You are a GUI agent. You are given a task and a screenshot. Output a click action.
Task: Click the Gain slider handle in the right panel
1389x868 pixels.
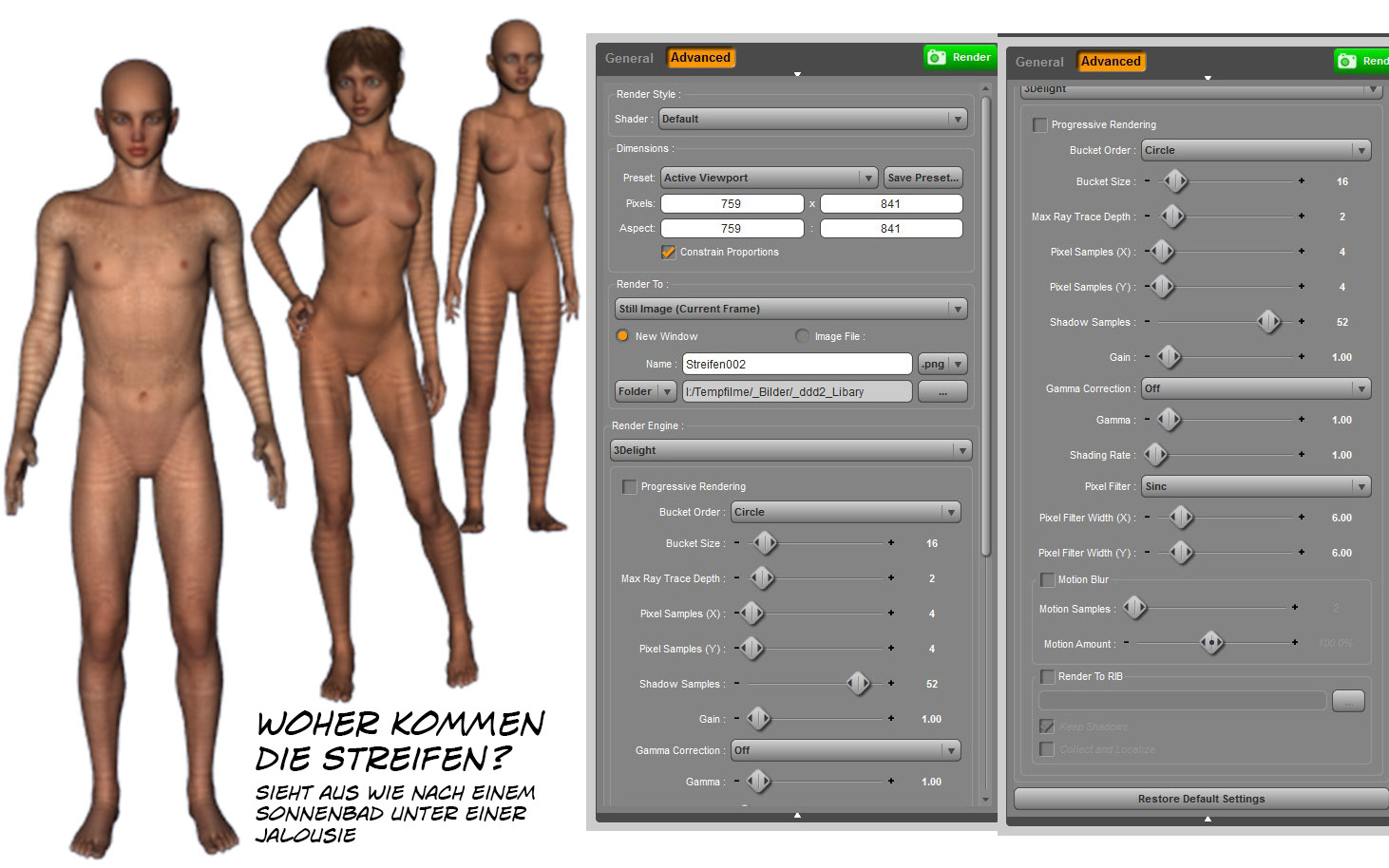click(1169, 357)
